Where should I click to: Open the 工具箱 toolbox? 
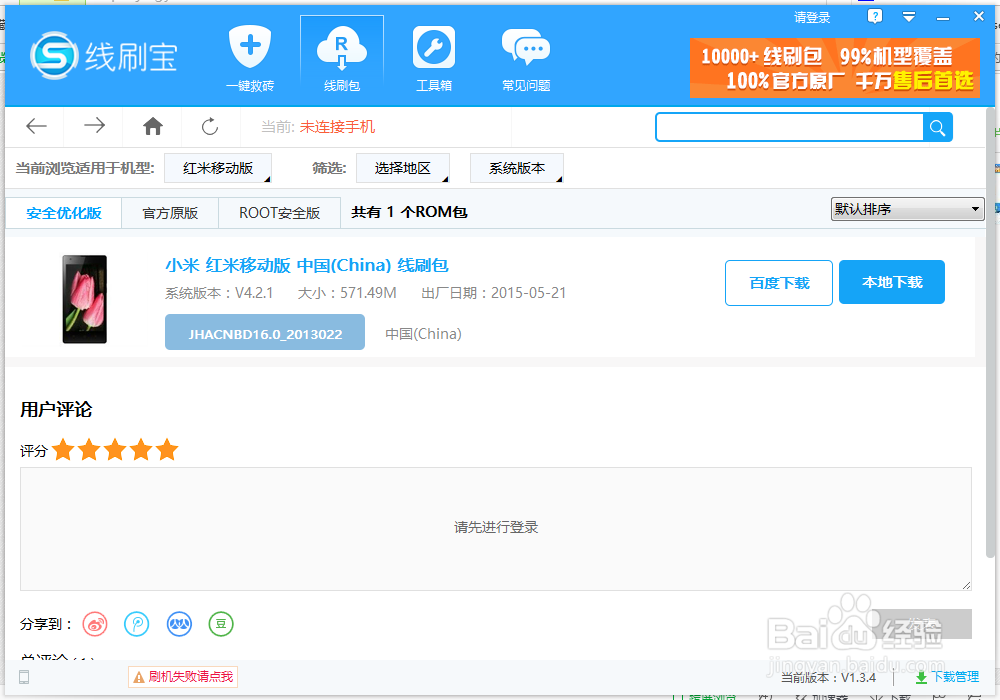pyautogui.click(x=433, y=55)
